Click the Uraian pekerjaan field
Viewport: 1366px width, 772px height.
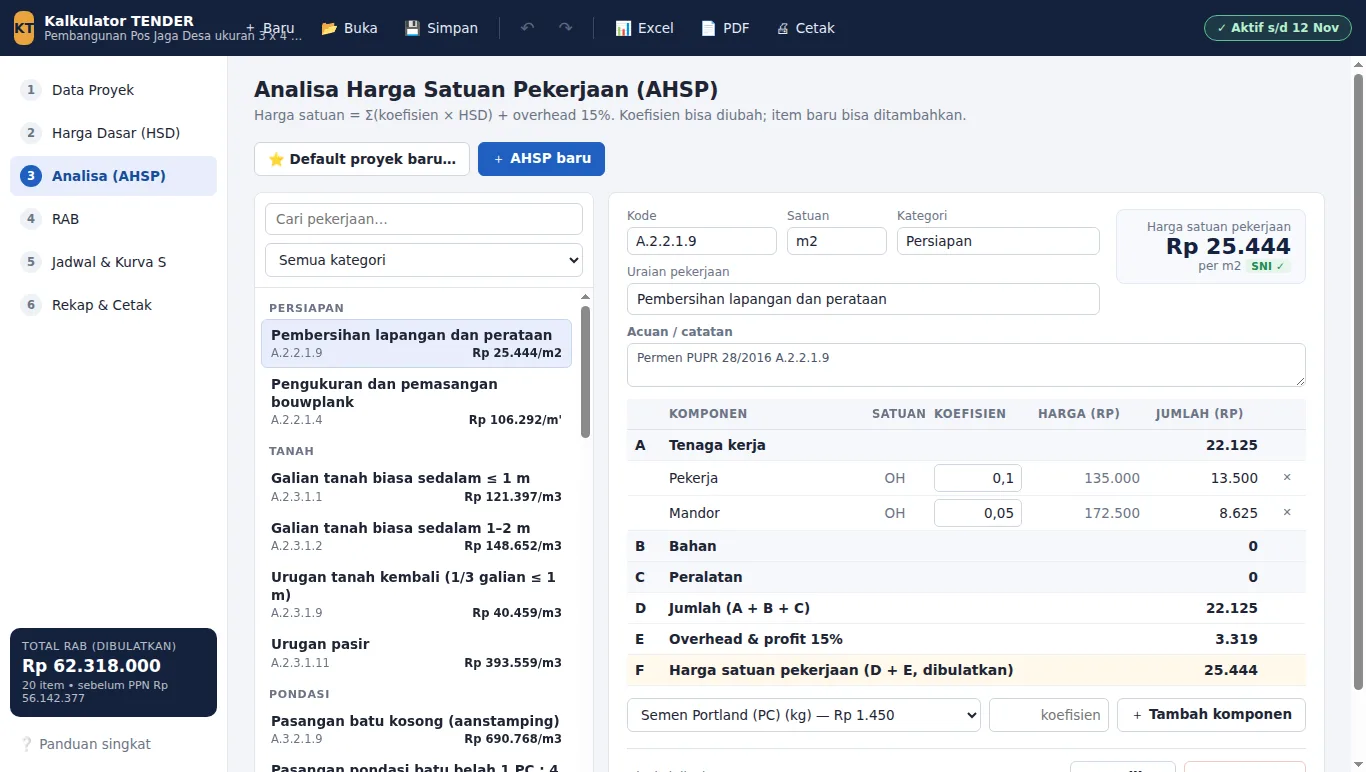(863, 299)
